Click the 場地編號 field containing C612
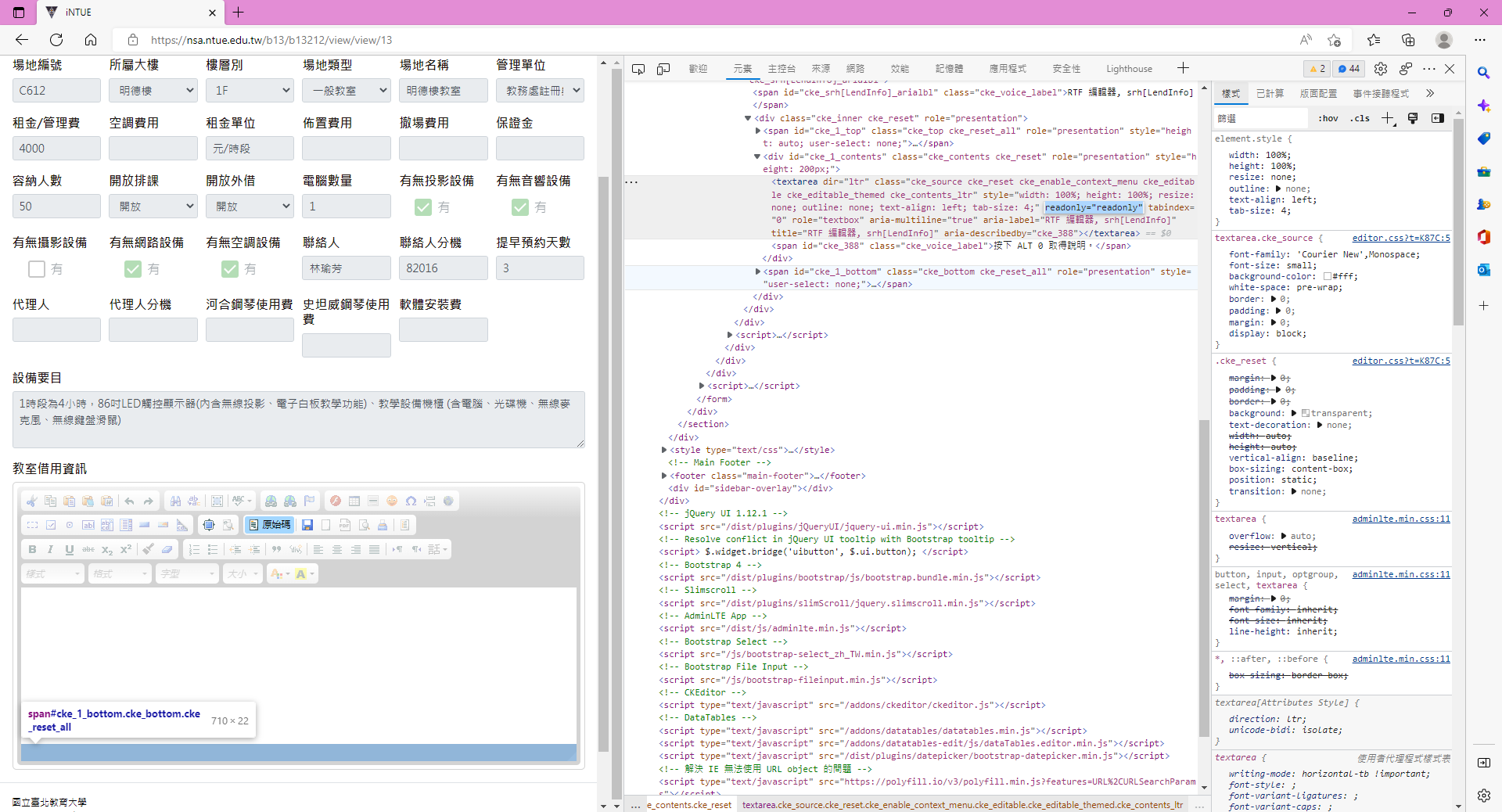This screenshot has height=812, width=1502. point(56,91)
